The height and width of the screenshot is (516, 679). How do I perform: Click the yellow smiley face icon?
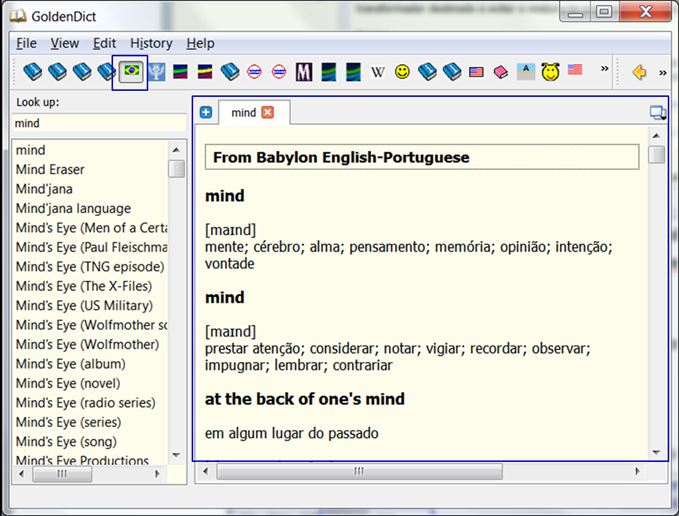pyautogui.click(x=402, y=72)
